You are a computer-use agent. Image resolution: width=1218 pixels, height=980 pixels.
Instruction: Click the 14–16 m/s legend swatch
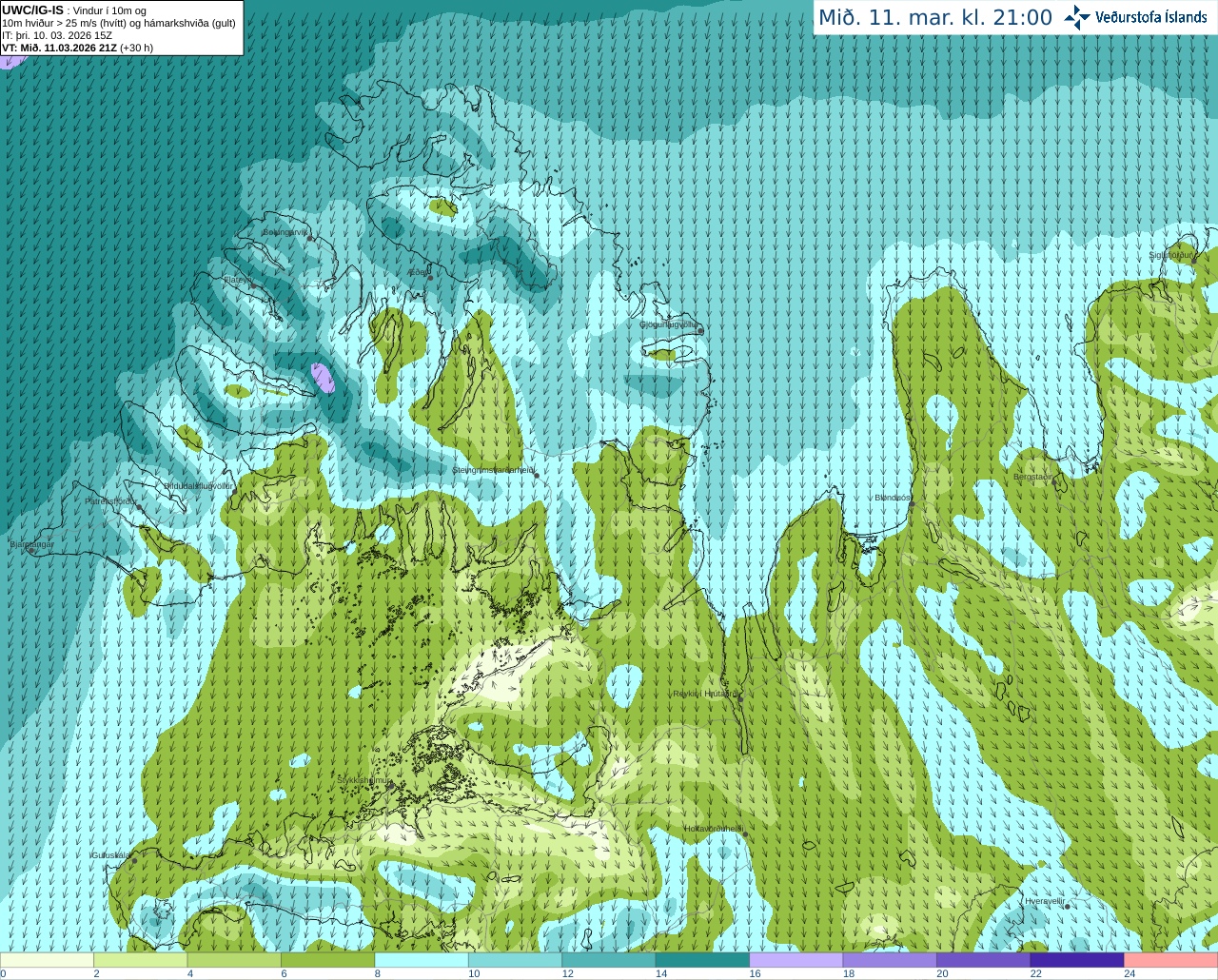click(x=702, y=960)
